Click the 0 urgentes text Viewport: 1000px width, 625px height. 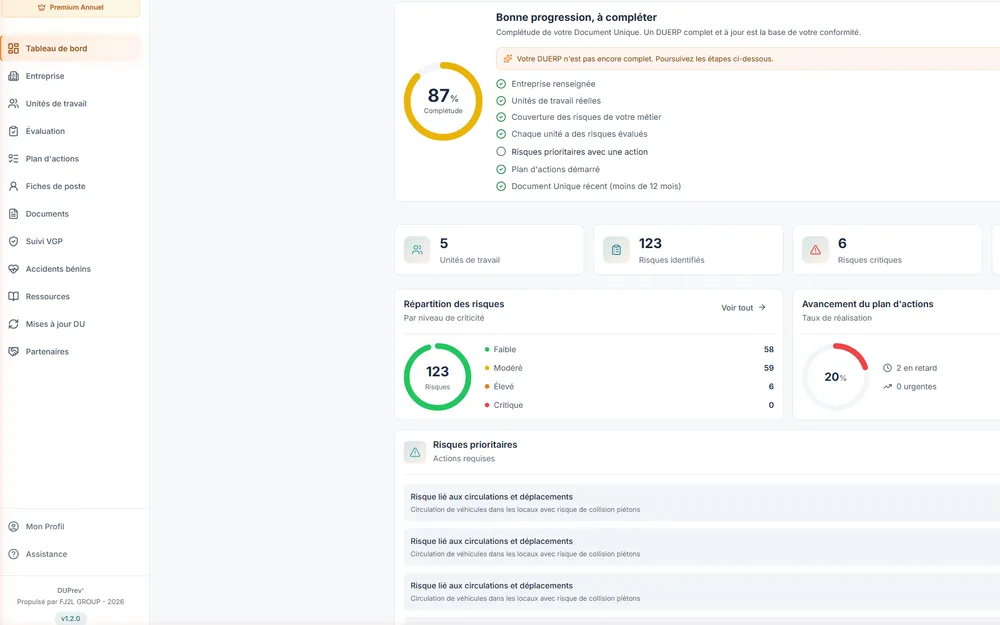pyautogui.click(x=916, y=386)
